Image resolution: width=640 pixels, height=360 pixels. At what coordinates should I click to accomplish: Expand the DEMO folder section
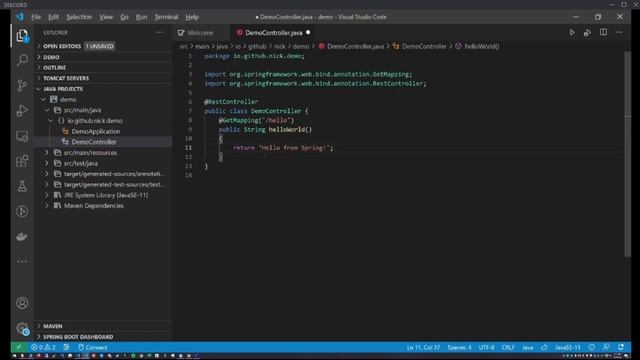[x=104, y=57]
